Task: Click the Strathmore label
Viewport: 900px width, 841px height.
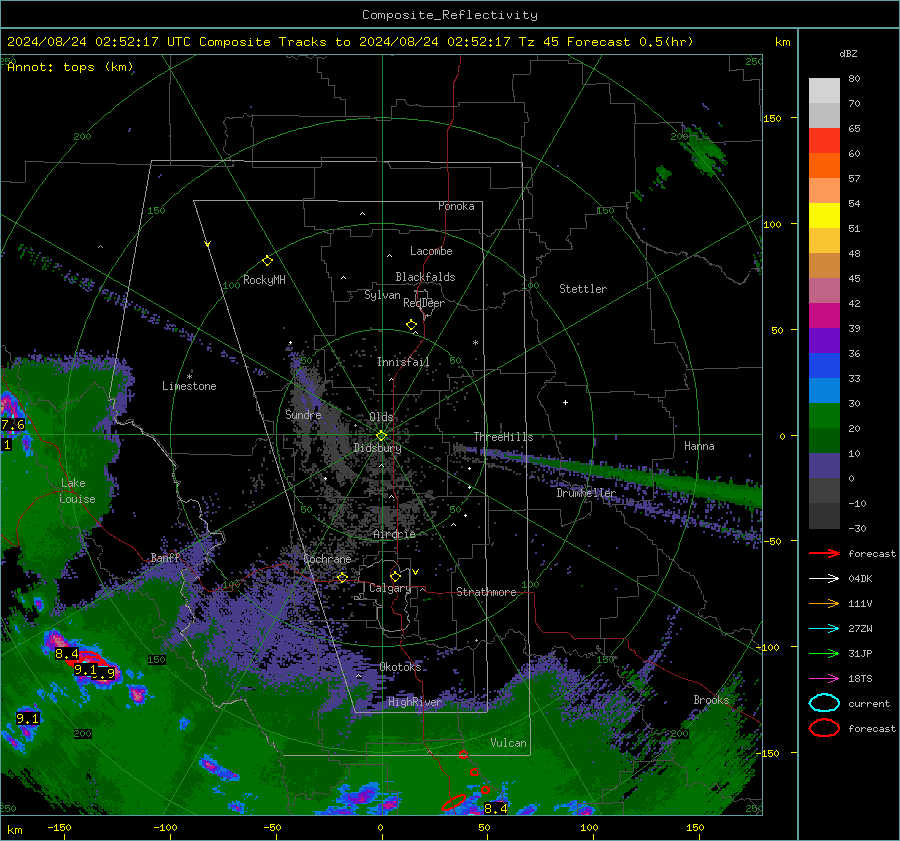Action: [486, 592]
